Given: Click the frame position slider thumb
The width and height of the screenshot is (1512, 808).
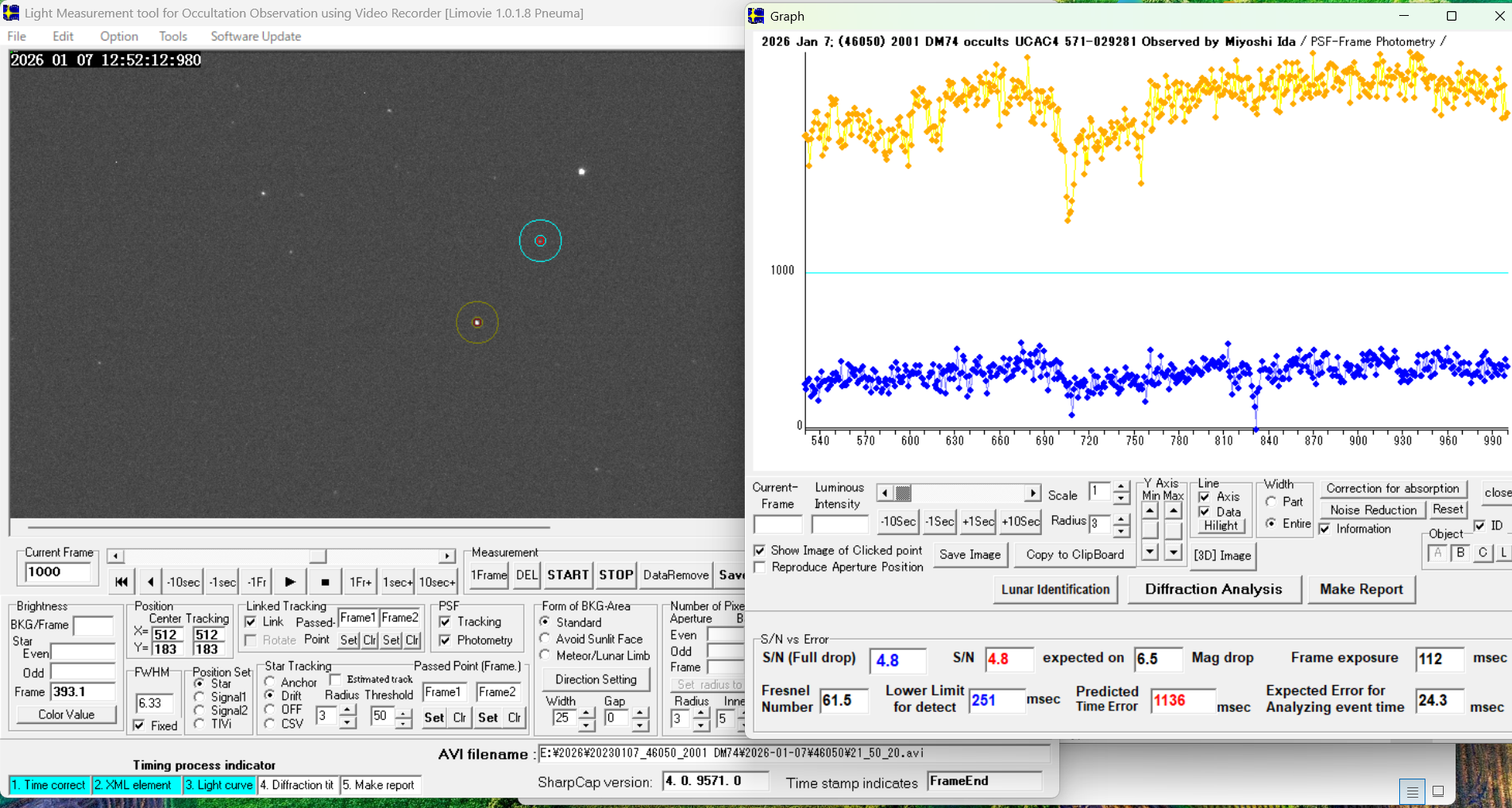Looking at the screenshot, I should click(318, 556).
